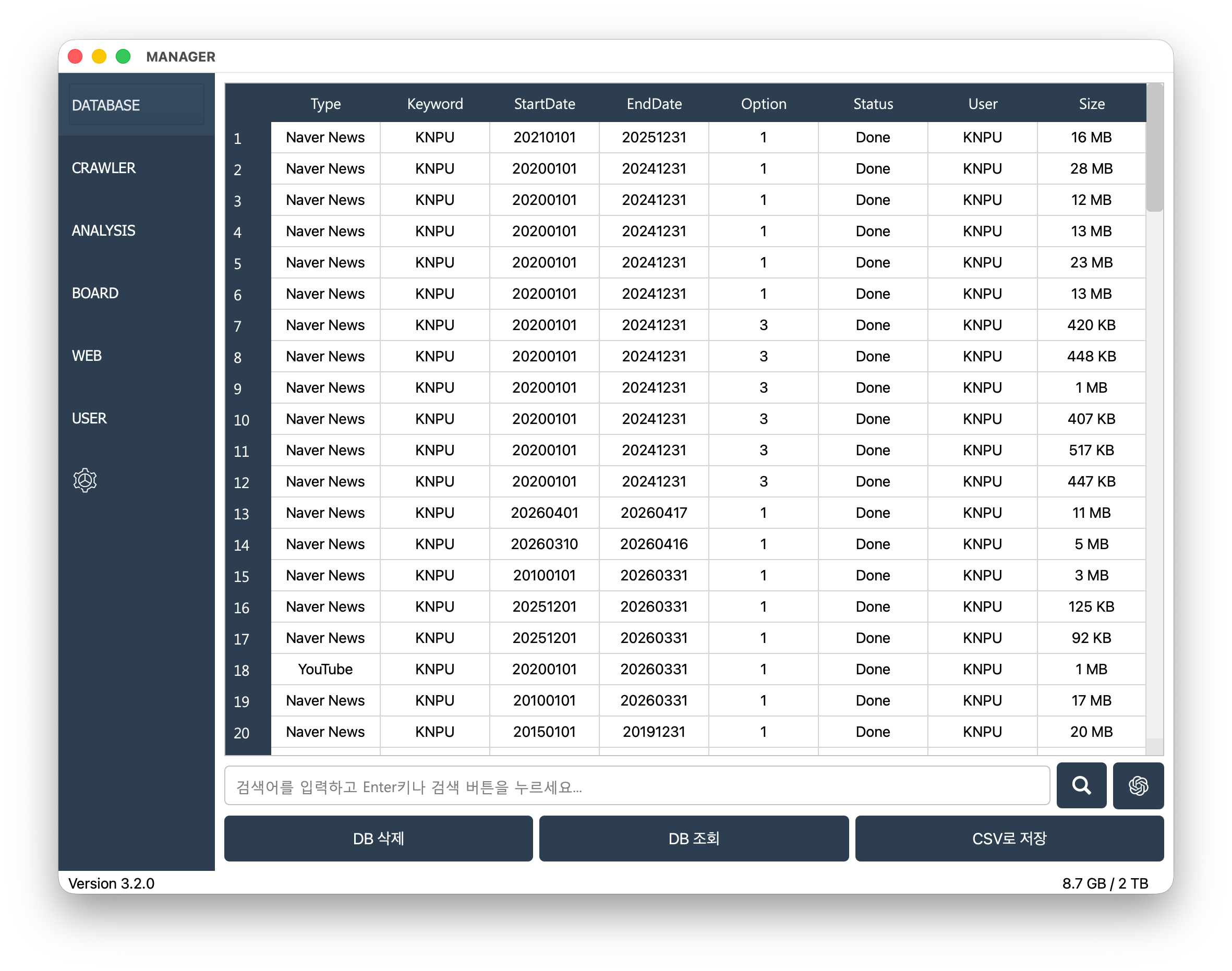Click the YouTube type cell
The image size is (1232, 971).
[x=325, y=669]
